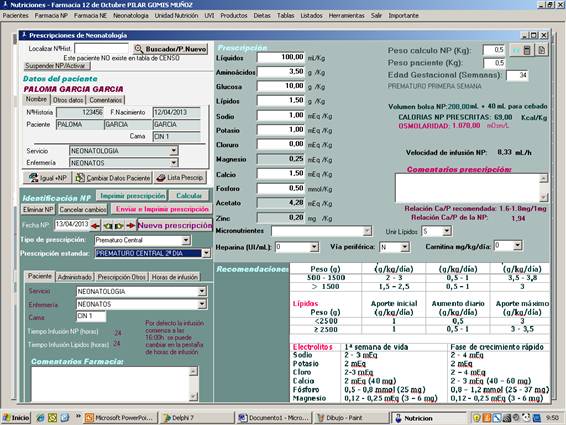Click the magnifier Buscador/P.Nuevo button

tap(170, 49)
